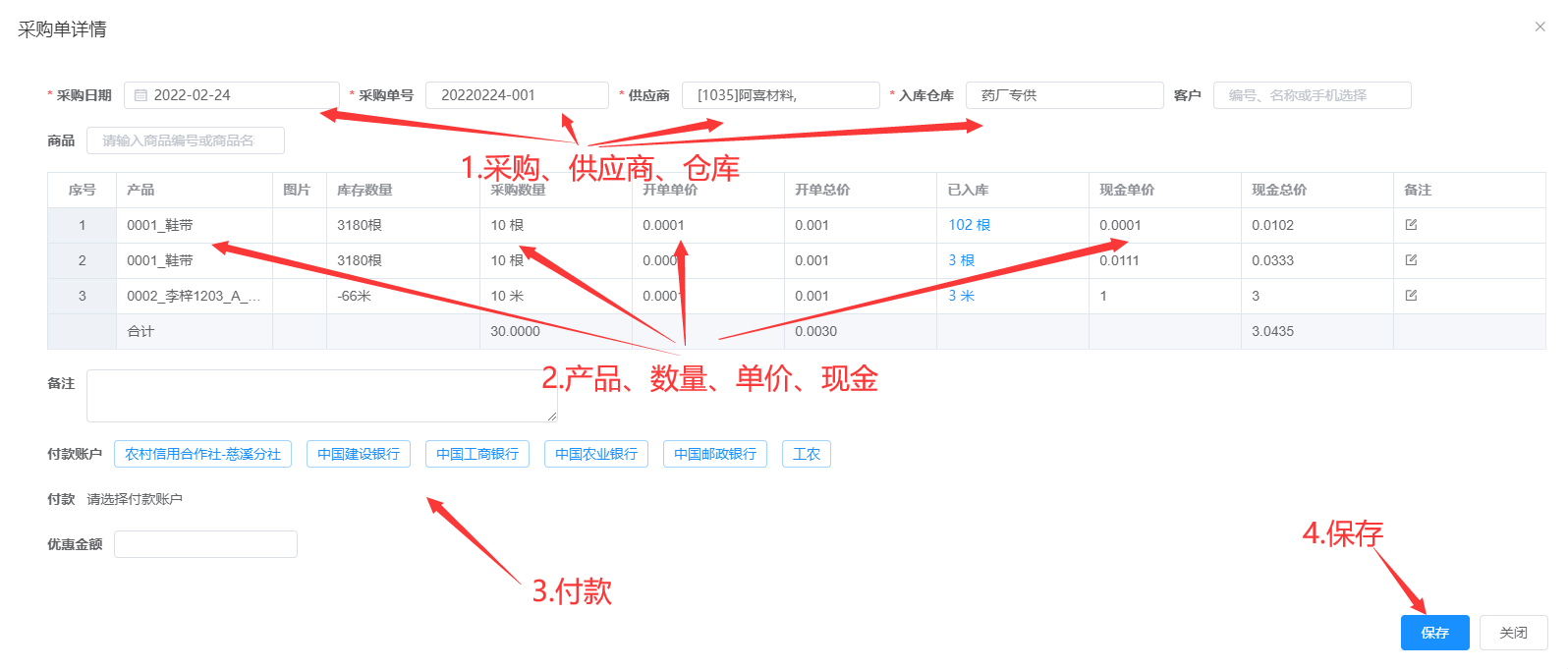1568x669 pixels.
Task: Select 中国工商银行 payment account
Action: [x=477, y=454]
